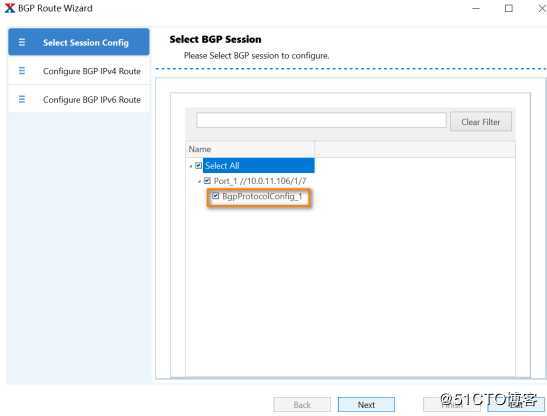Toggle the Select All checkbox

(x=198, y=165)
